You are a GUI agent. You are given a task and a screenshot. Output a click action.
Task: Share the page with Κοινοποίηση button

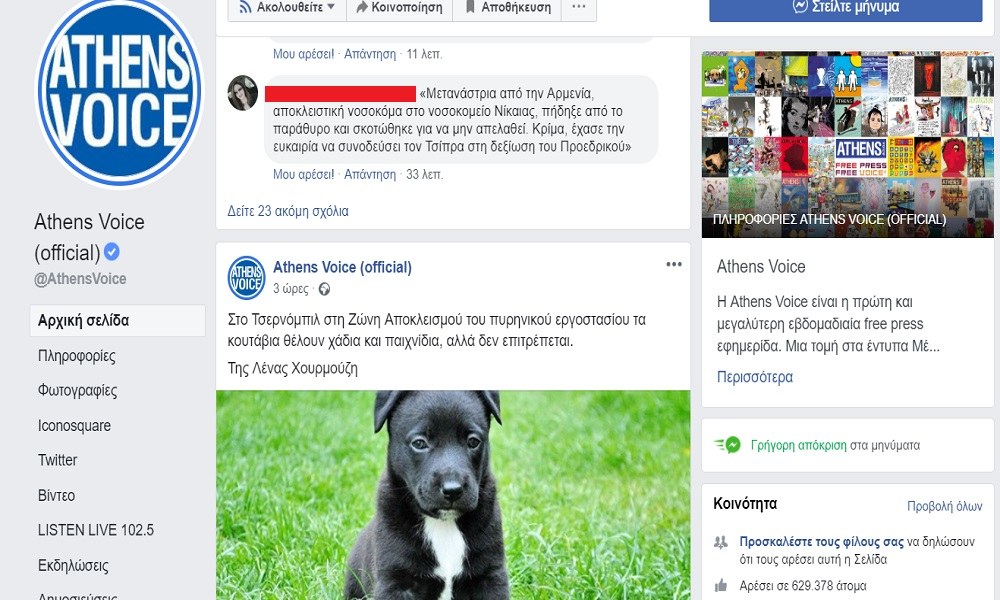click(399, 7)
